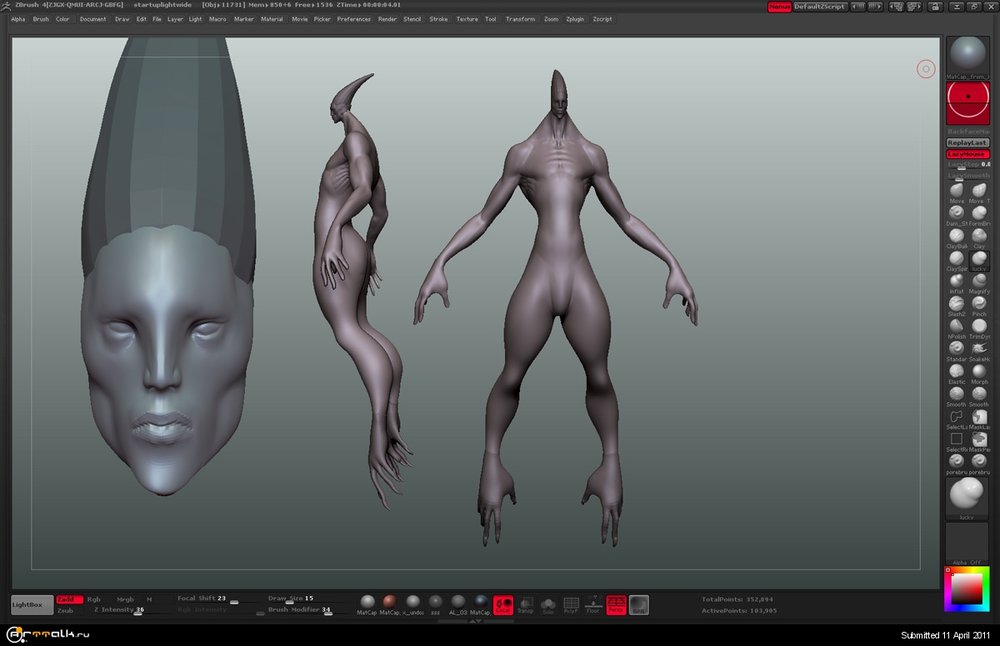Open the Alpha Off selector

coord(967,544)
